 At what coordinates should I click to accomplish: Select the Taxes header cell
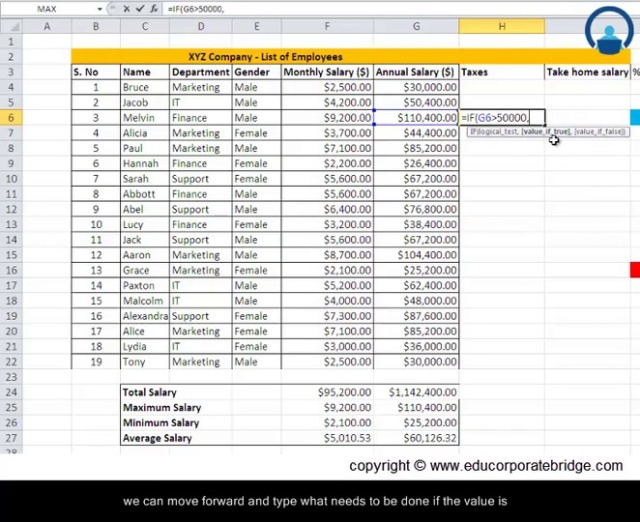pos(502,72)
